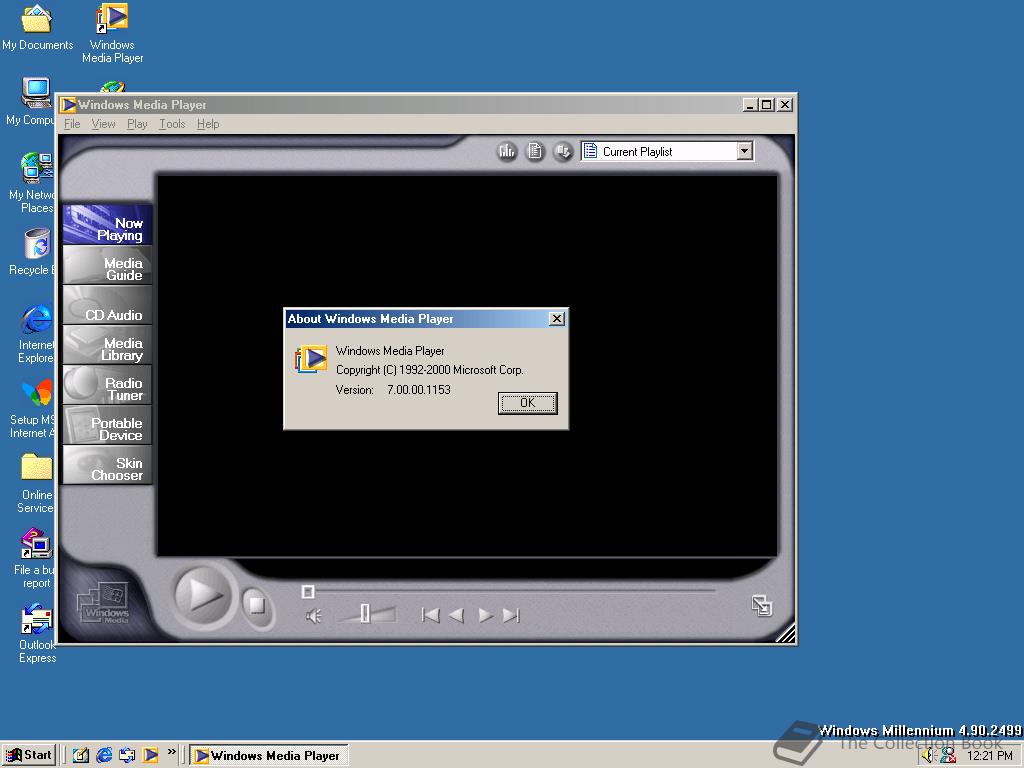This screenshot has width=1024, height=768.
Task: Skip to next track button
Action: [x=511, y=615]
